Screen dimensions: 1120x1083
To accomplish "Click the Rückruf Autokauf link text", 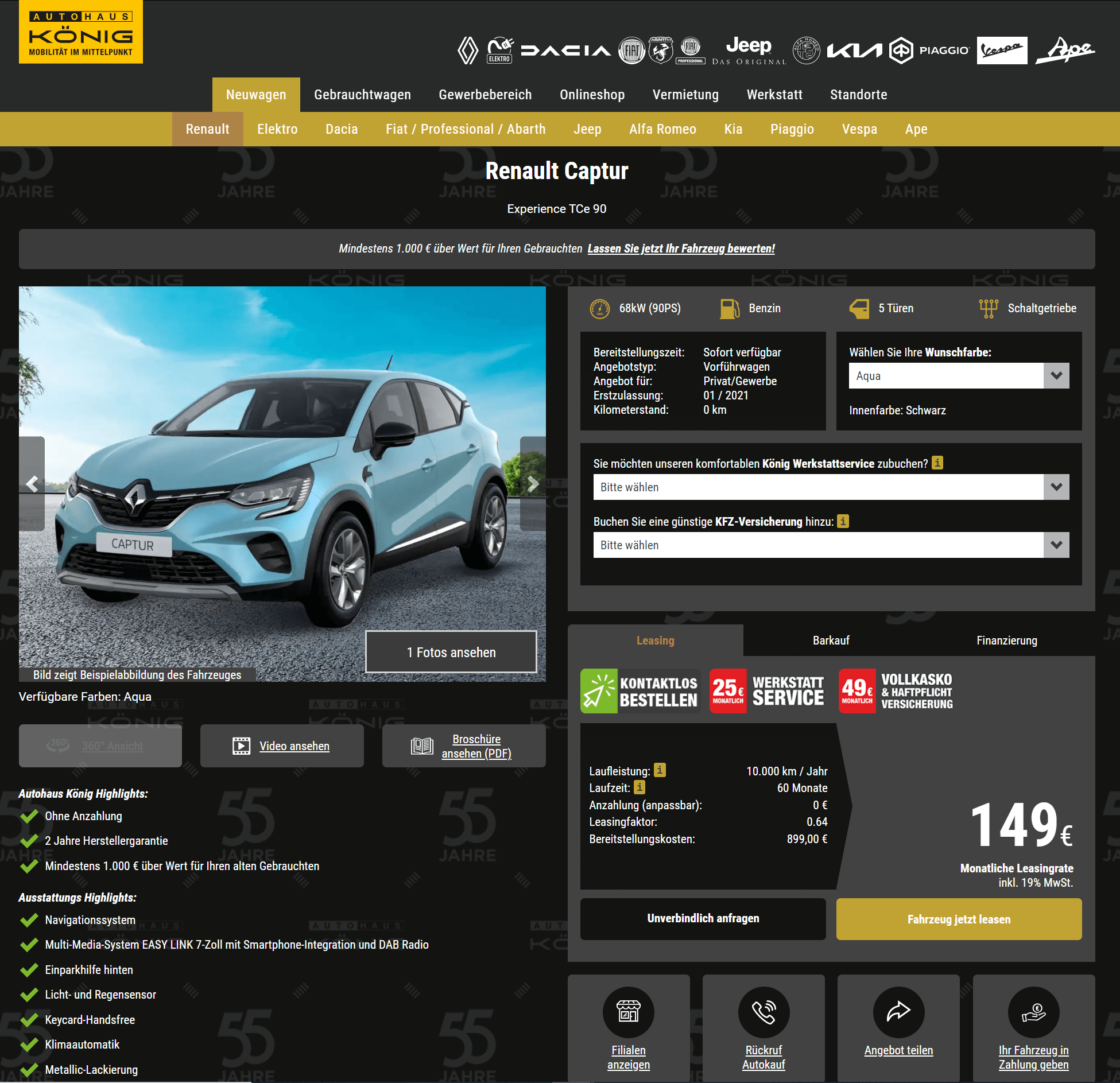I will tap(764, 1057).
